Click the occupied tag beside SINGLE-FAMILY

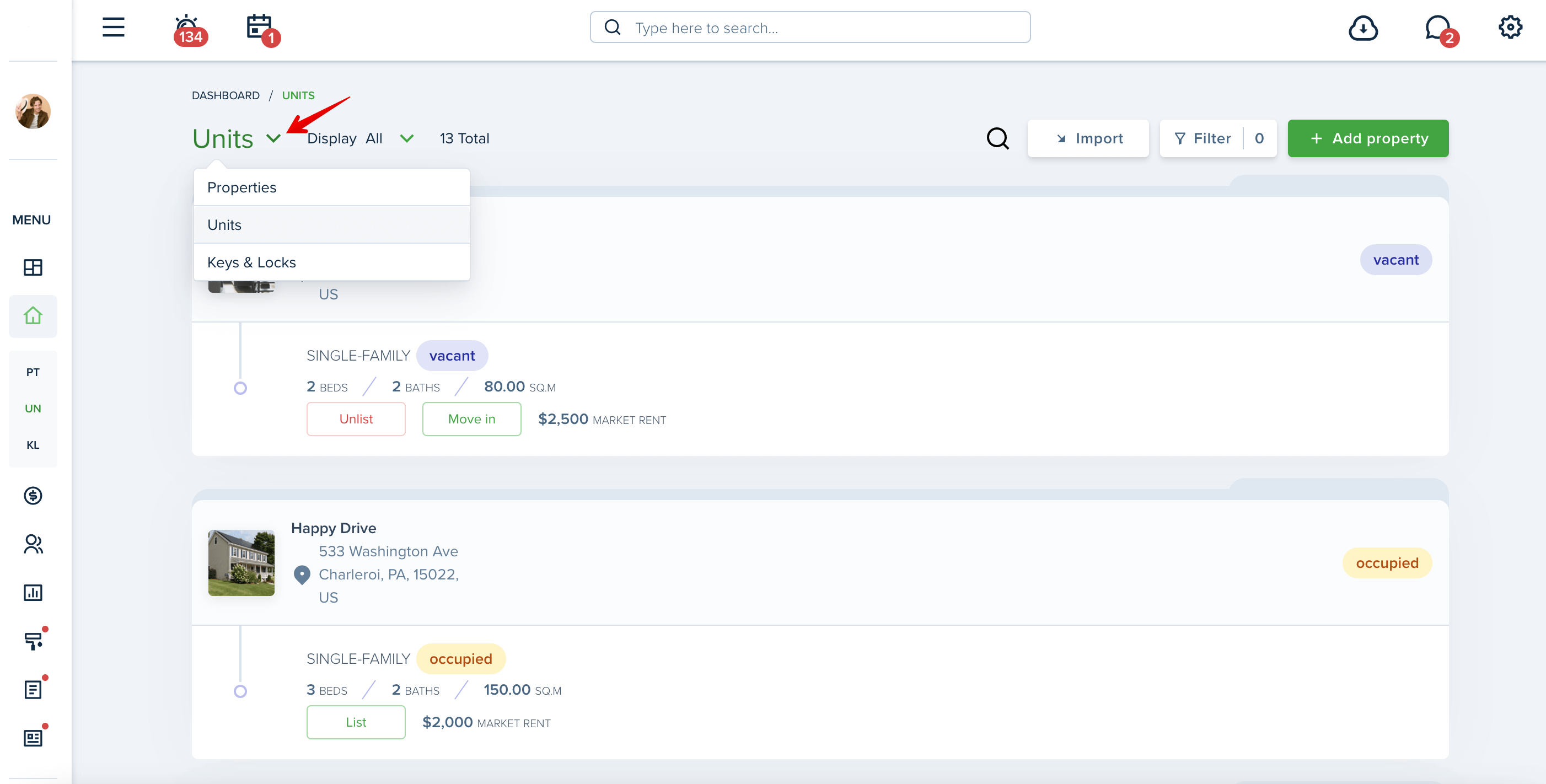461,659
